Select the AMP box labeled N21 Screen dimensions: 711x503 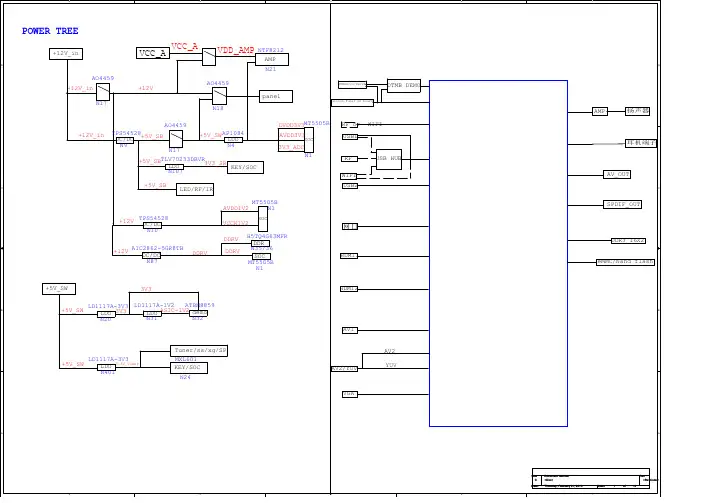pyautogui.click(x=272, y=60)
